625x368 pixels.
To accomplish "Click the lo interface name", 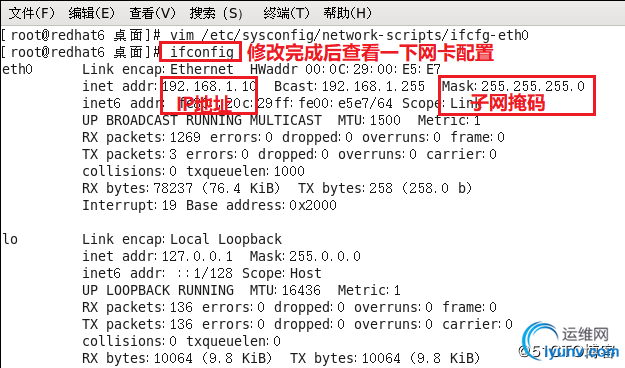I will [10, 239].
